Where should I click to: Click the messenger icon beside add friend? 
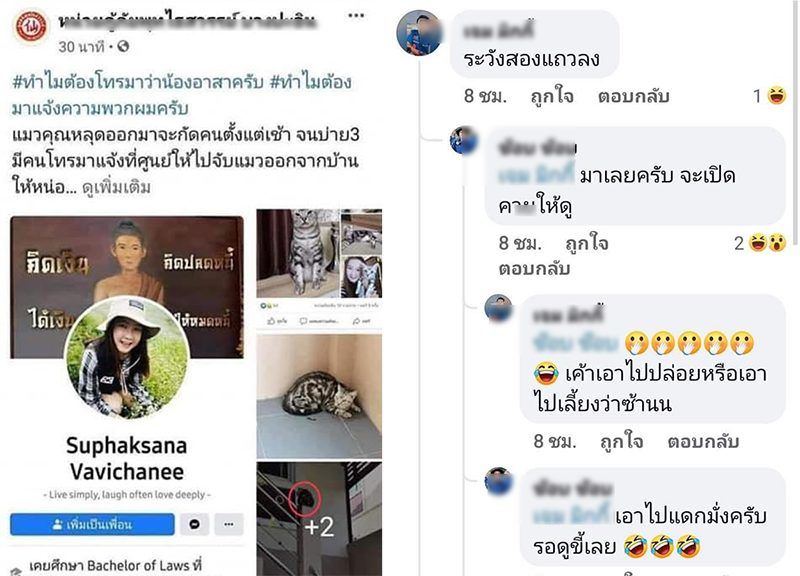(x=194, y=524)
